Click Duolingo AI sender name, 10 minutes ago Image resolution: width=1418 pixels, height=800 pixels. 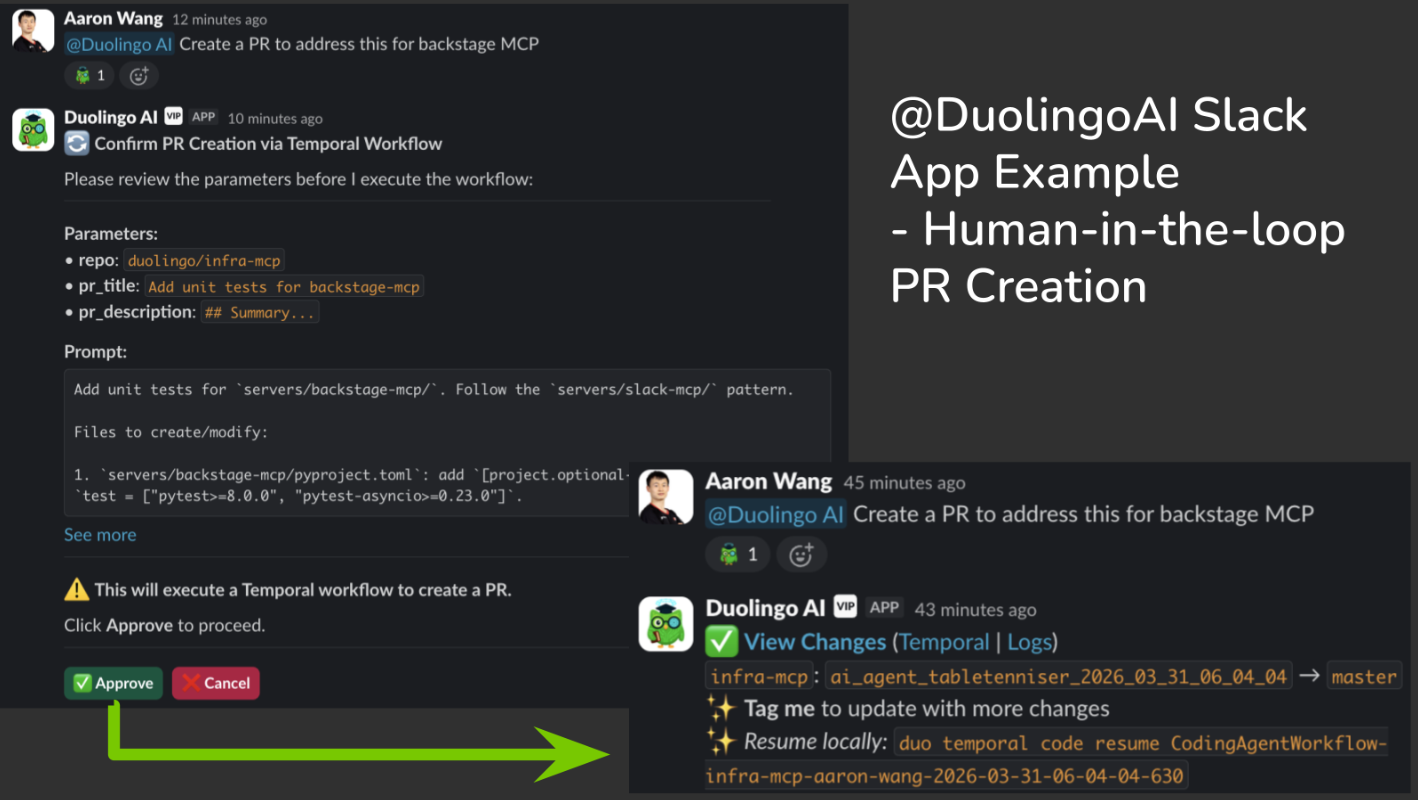tap(111, 117)
